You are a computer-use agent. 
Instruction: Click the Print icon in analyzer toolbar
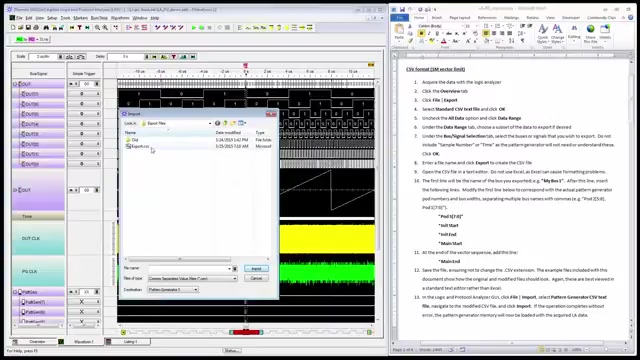tap(36, 27)
